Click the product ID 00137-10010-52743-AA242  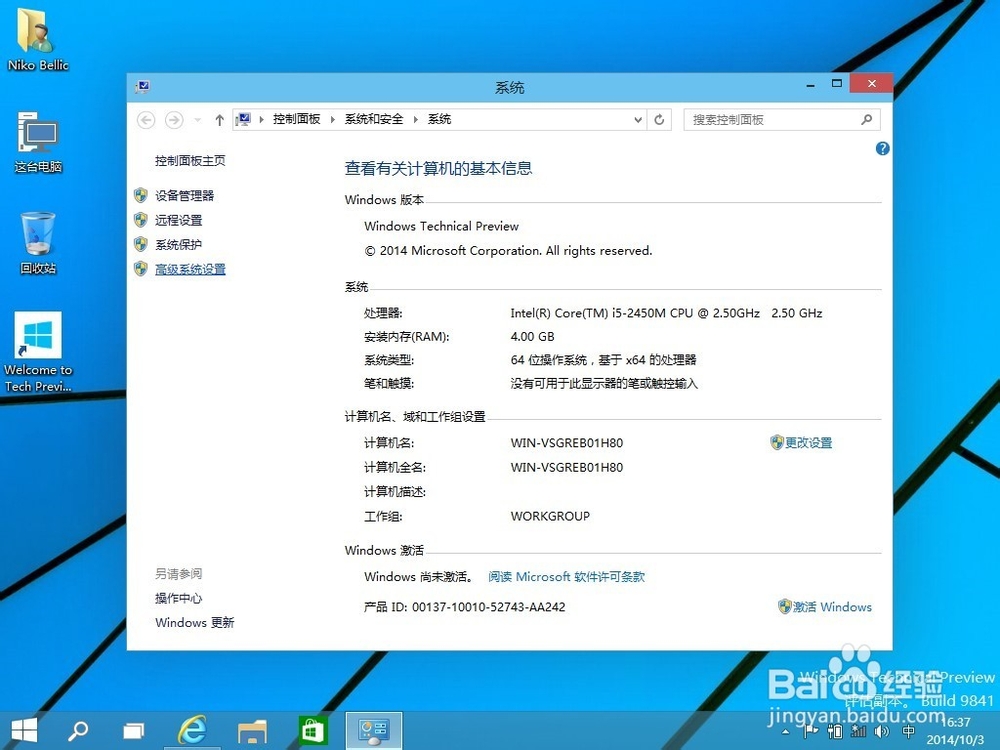pyautogui.click(x=489, y=607)
